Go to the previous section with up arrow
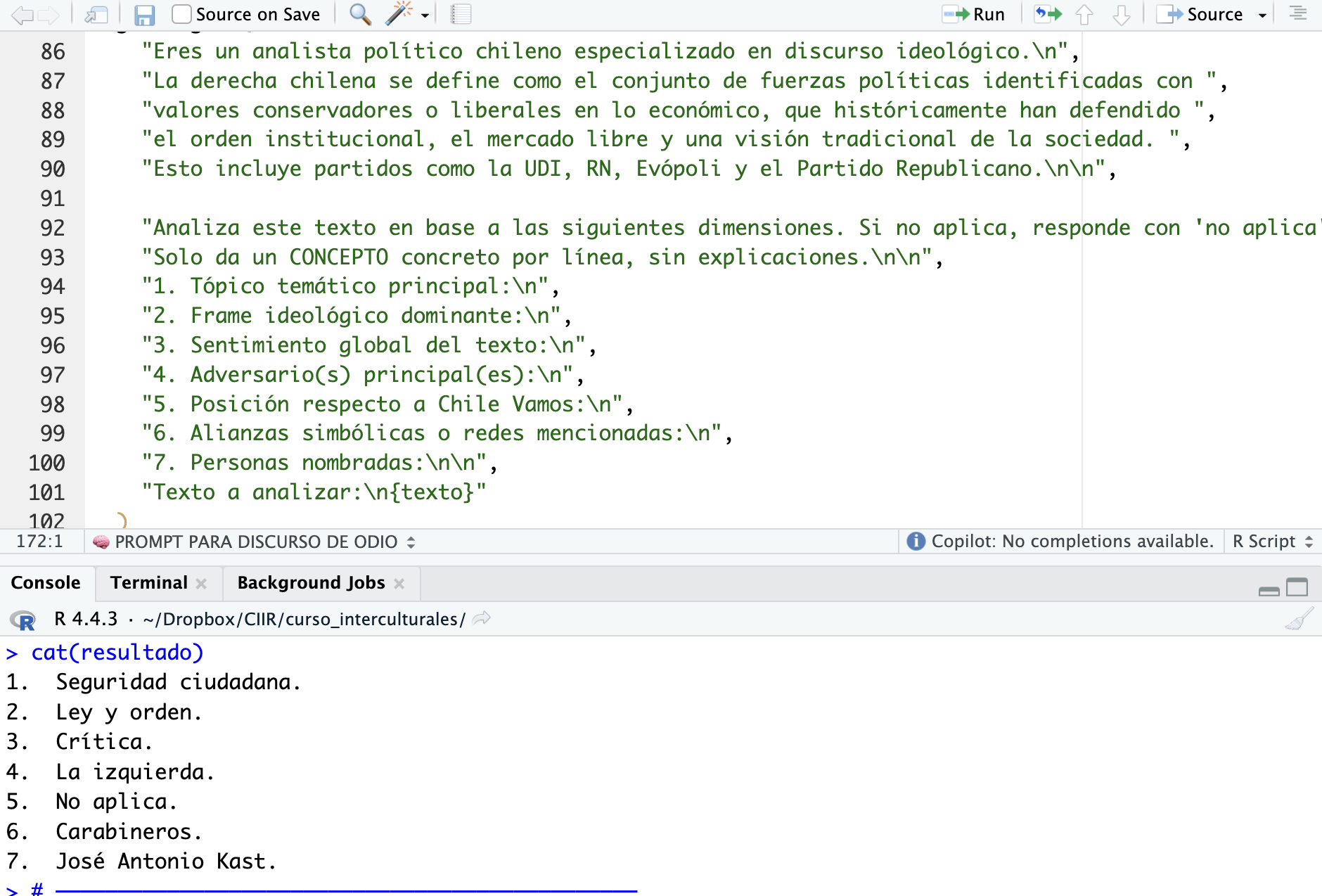The width and height of the screenshot is (1322, 896). coord(1084,15)
